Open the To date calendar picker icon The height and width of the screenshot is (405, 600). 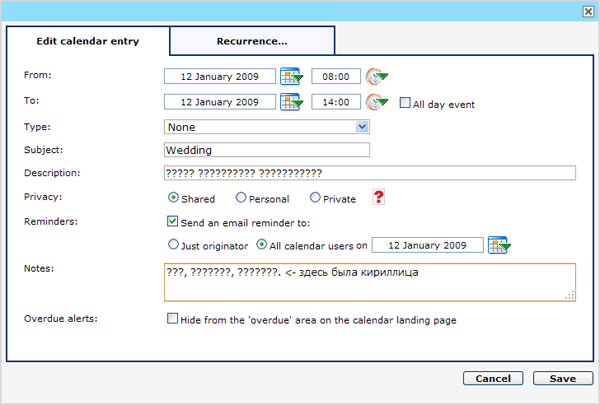pyautogui.click(x=292, y=102)
